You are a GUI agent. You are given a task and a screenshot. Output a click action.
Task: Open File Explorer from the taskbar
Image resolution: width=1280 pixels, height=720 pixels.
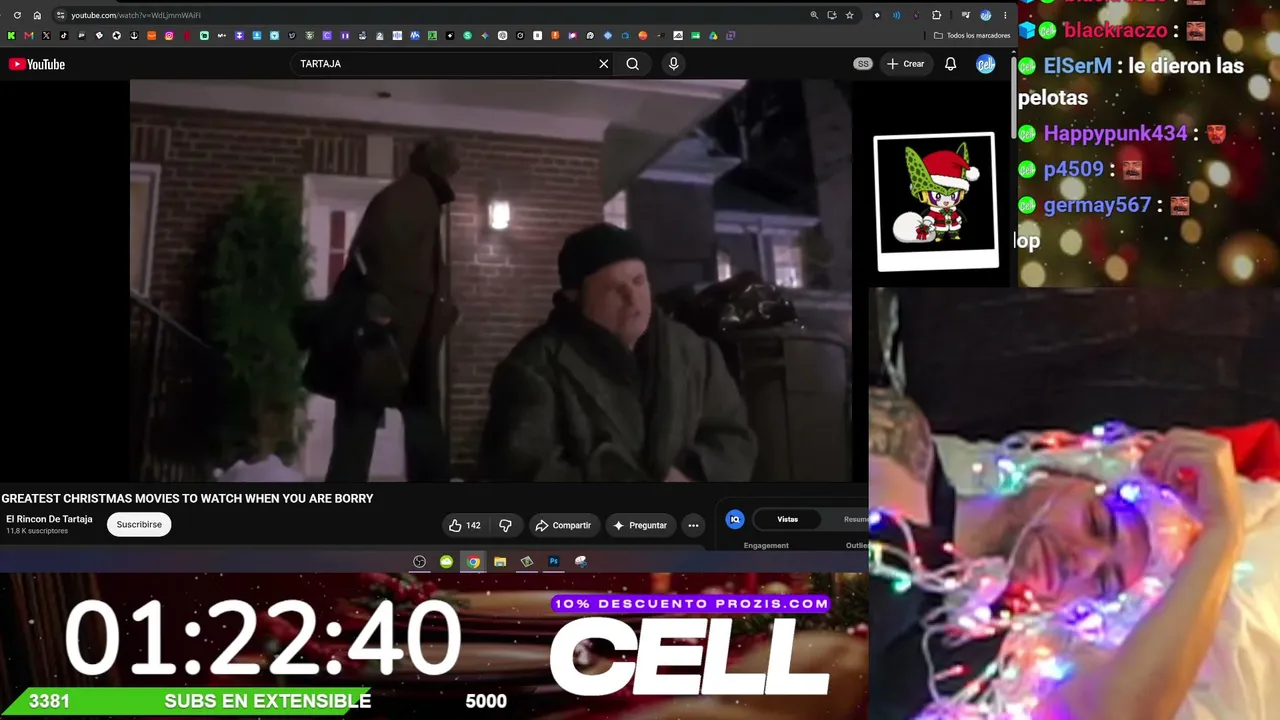tap(500, 562)
